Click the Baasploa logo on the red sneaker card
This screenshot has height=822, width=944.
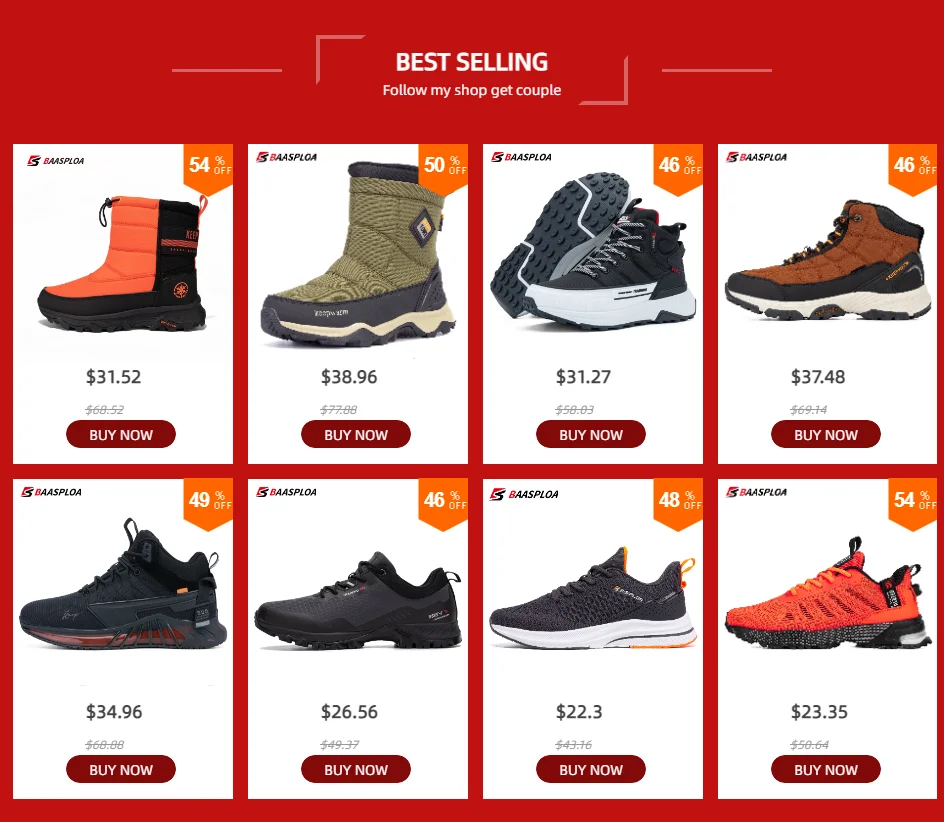point(756,492)
